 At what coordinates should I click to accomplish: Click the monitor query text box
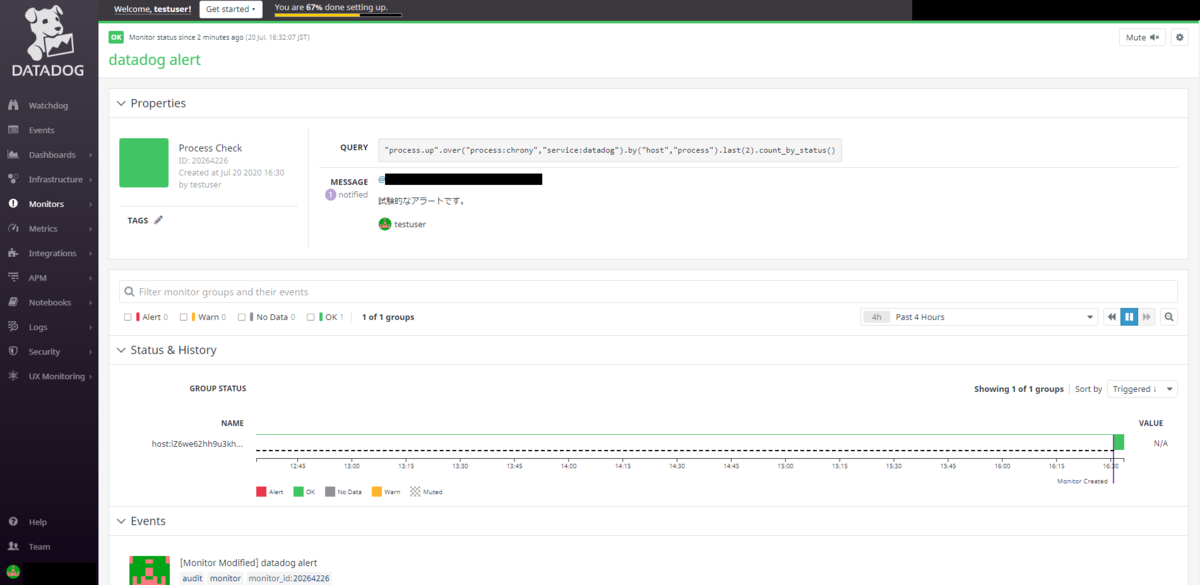[x=610, y=149]
